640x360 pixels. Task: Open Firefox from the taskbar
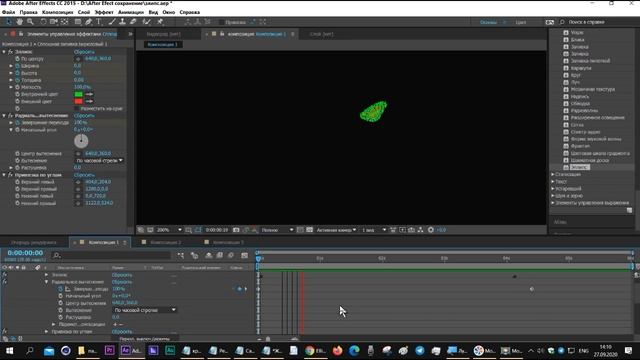pyautogui.click(x=338, y=351)
